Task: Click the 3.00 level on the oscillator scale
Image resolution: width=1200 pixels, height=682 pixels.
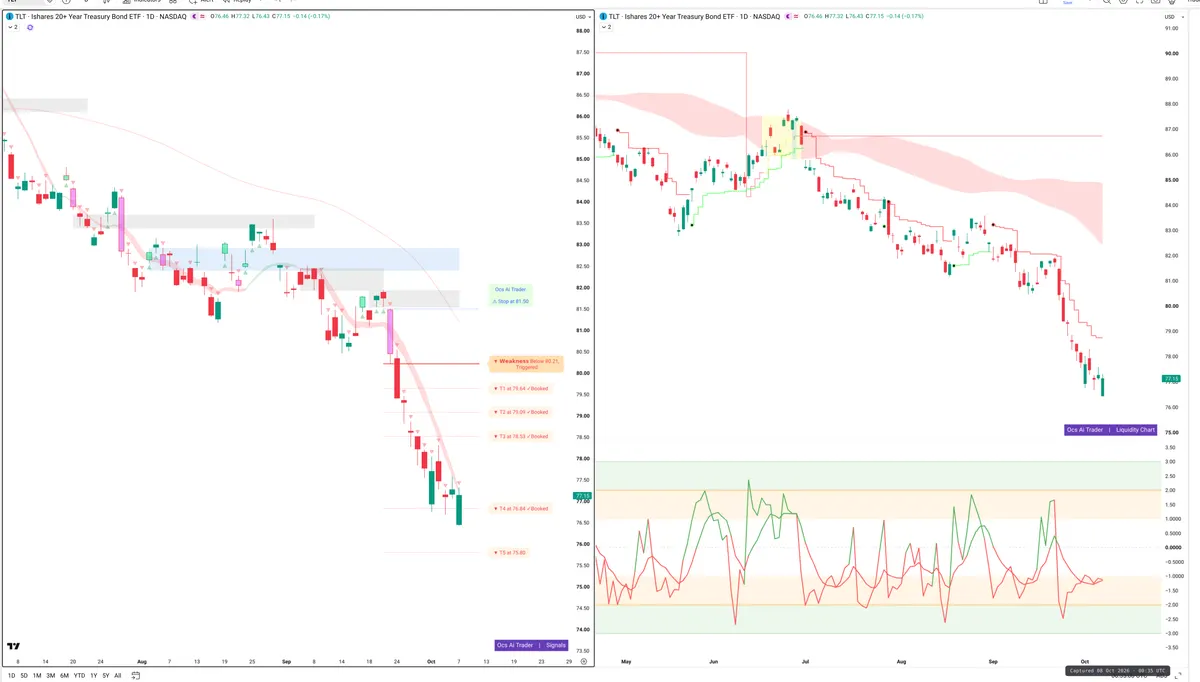Action: tap(1170, 462)
